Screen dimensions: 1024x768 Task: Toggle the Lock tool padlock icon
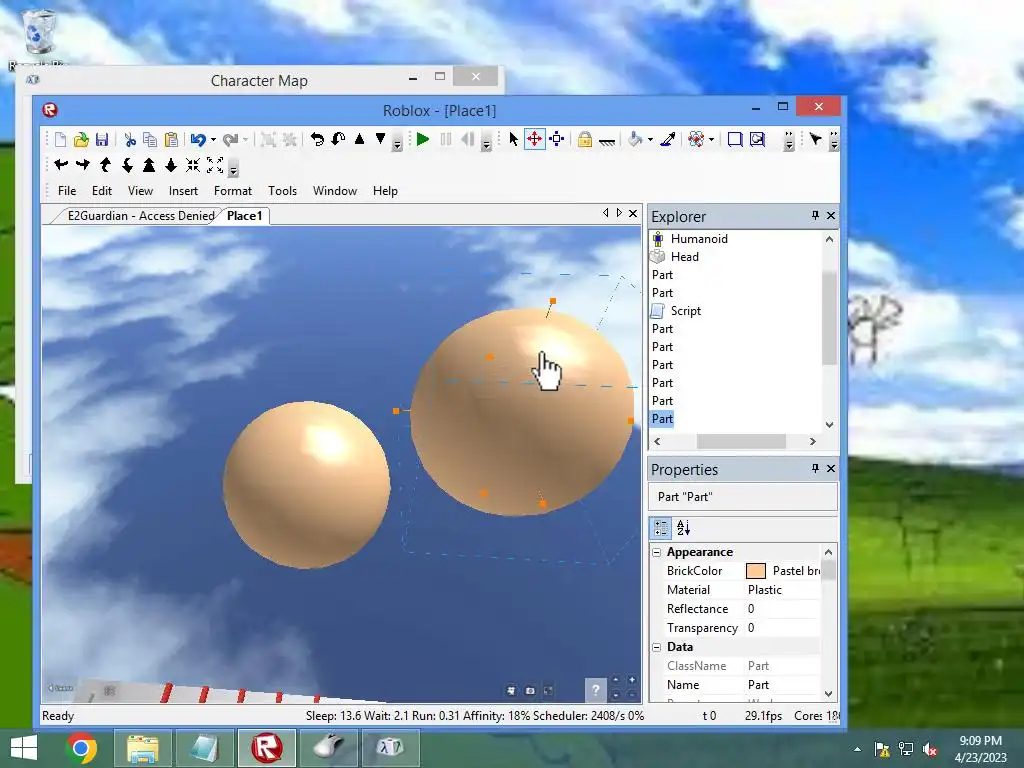pyautogui.click(x=584, y=139)
